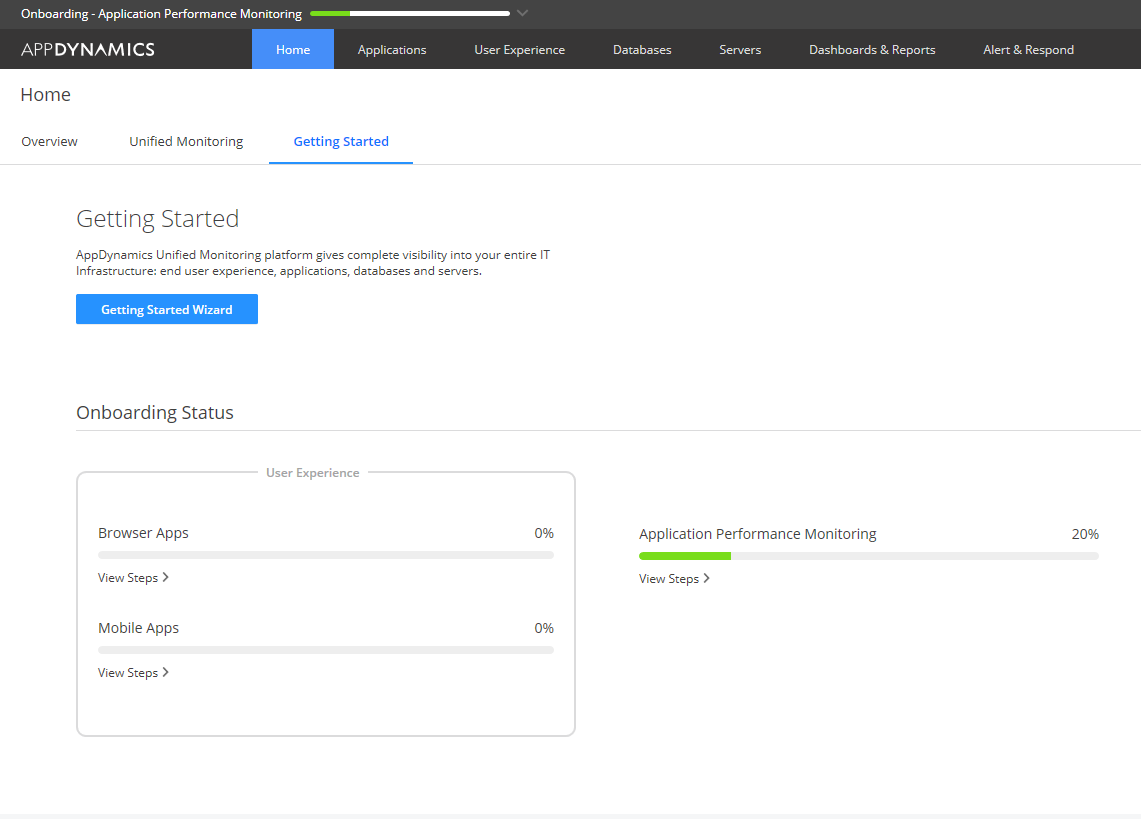This screenshot has width=1141, height=819.
Task: Click the Application Performance Monitoring progress bar
Action: point(869,556)
